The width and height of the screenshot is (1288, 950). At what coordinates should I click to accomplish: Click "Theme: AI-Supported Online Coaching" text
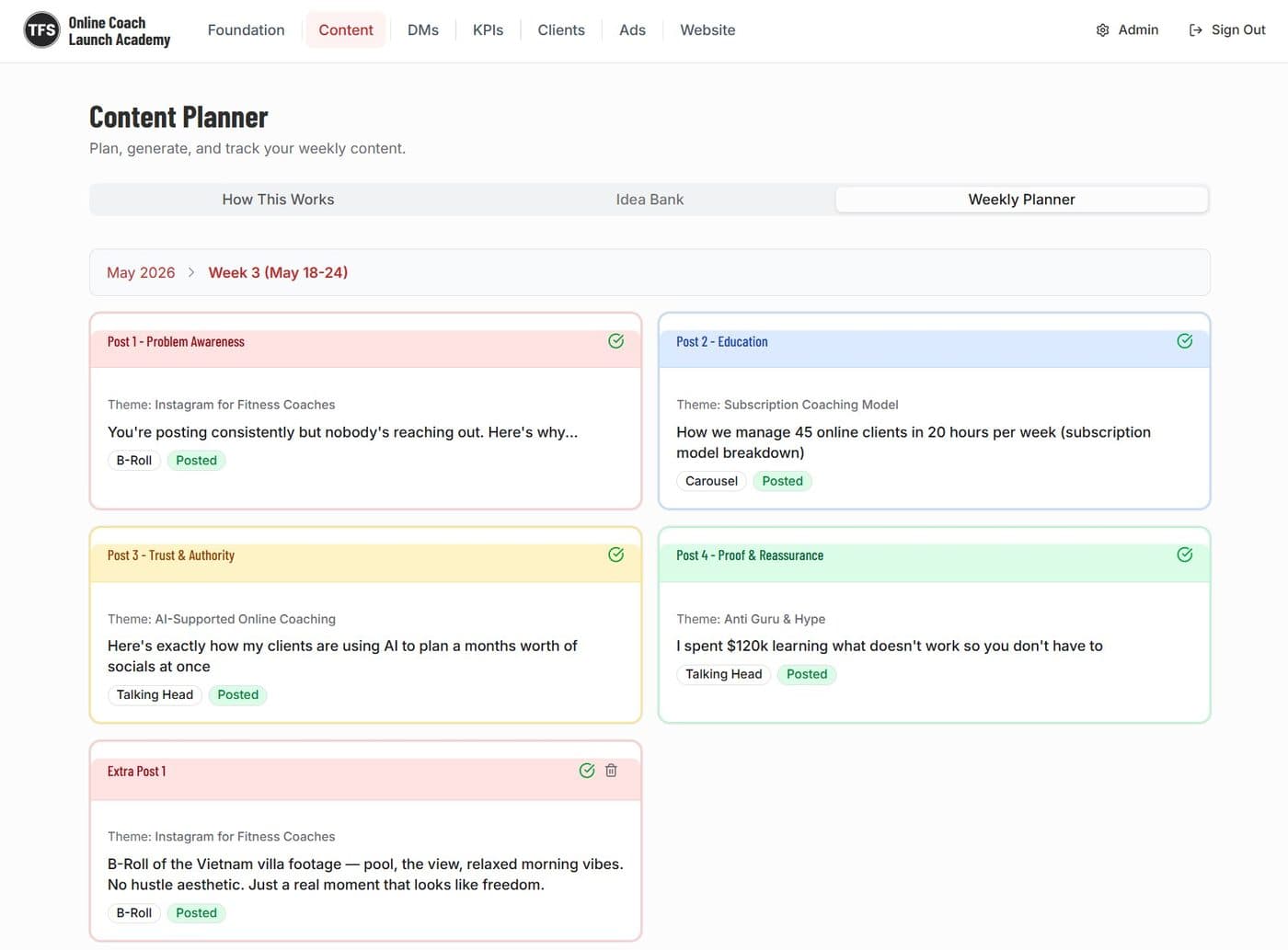click(x=222, y=619)
